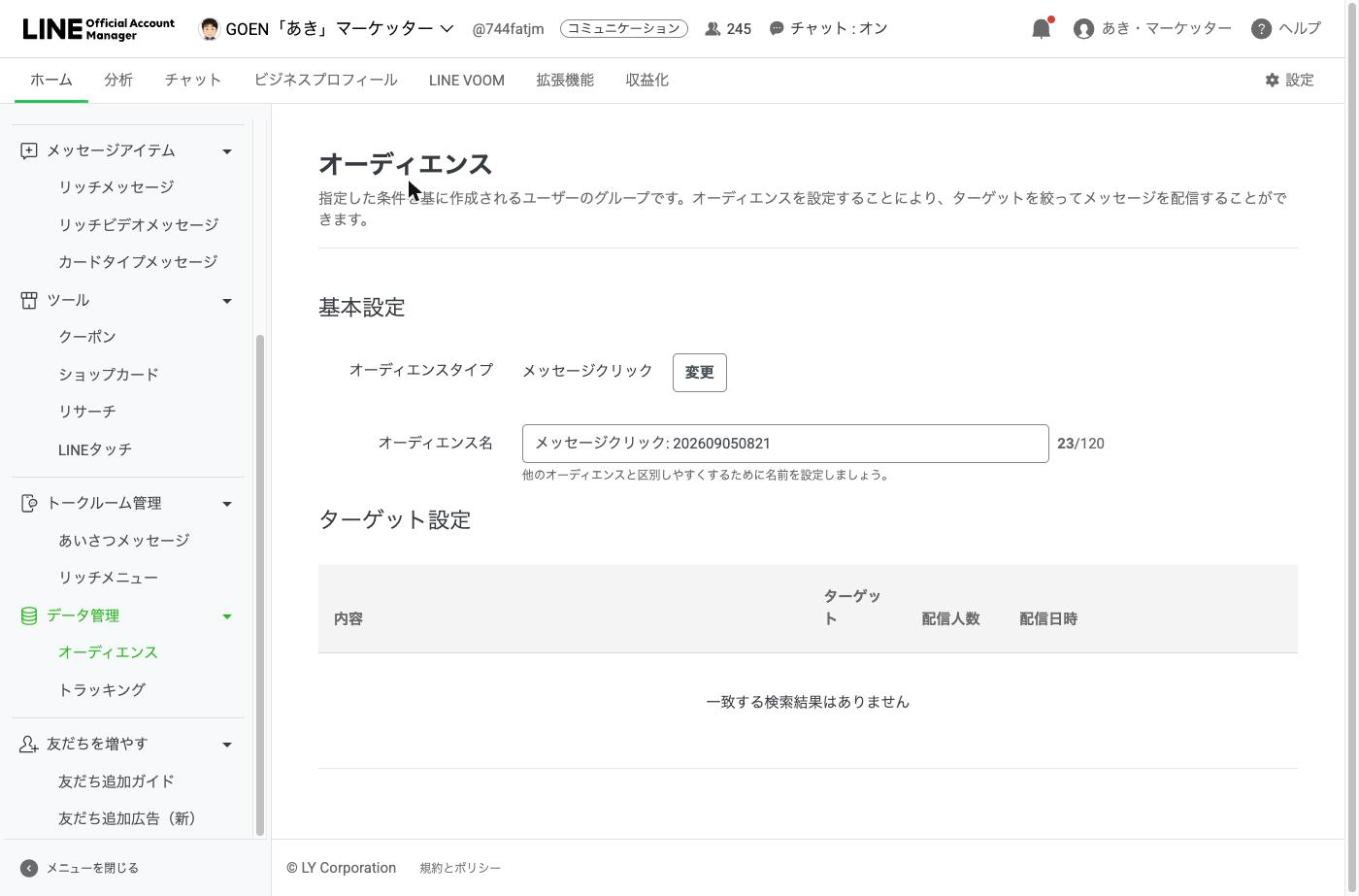Click the 友だちを増やす person icon
1359x896 pixels.
(29, 744)
